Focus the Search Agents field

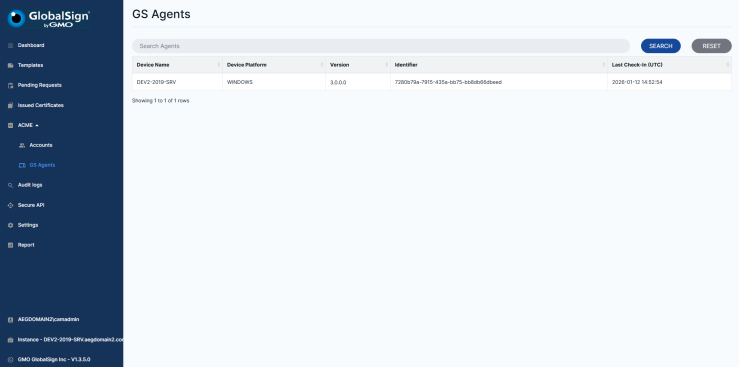pos(381,46)
